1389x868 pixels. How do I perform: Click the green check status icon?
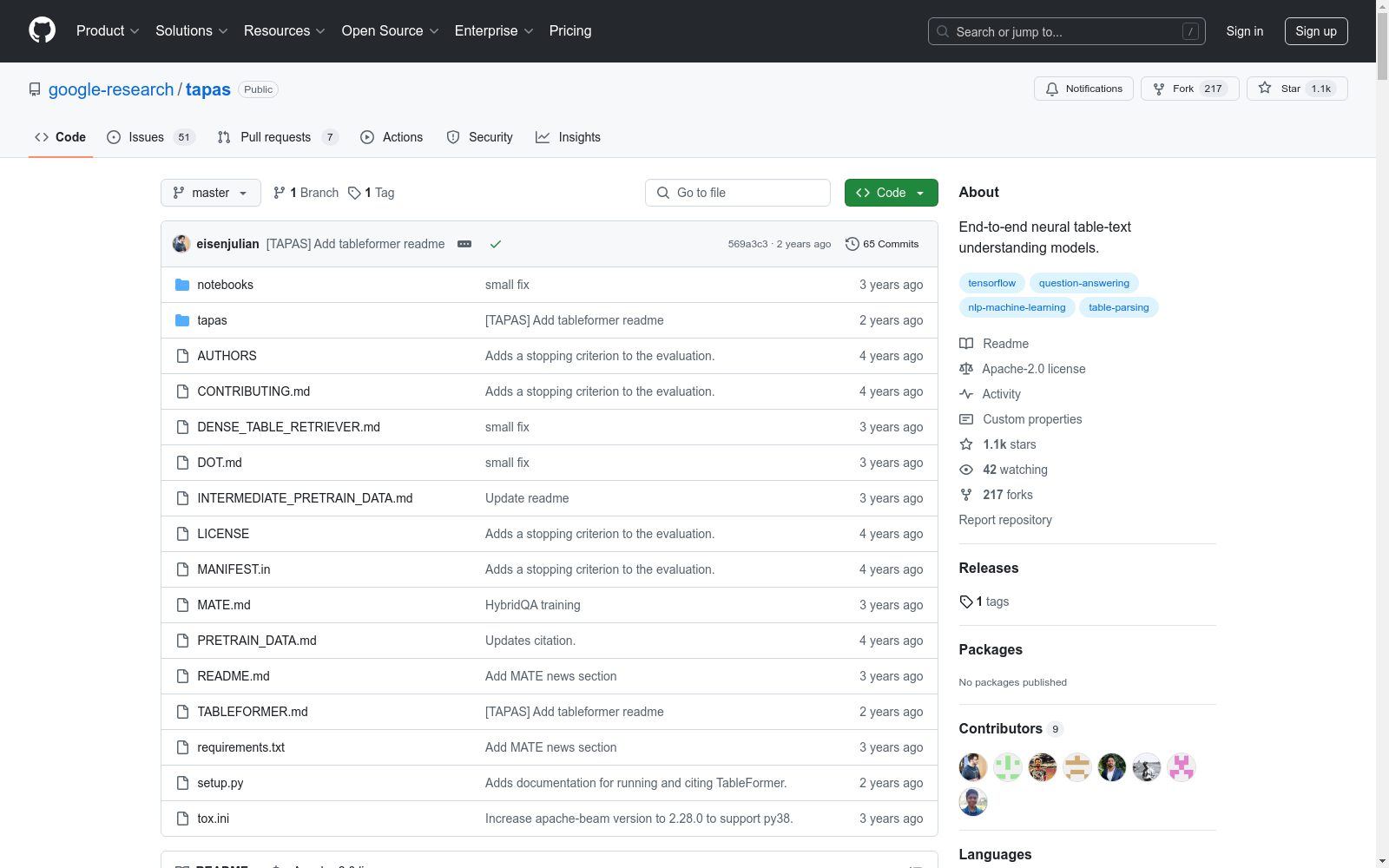[496, 244]
